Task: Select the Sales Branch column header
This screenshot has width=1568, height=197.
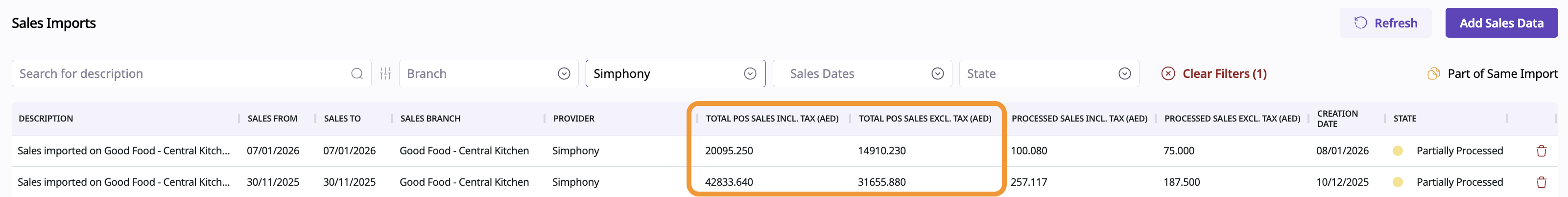Action: click(x=430, y=118)
